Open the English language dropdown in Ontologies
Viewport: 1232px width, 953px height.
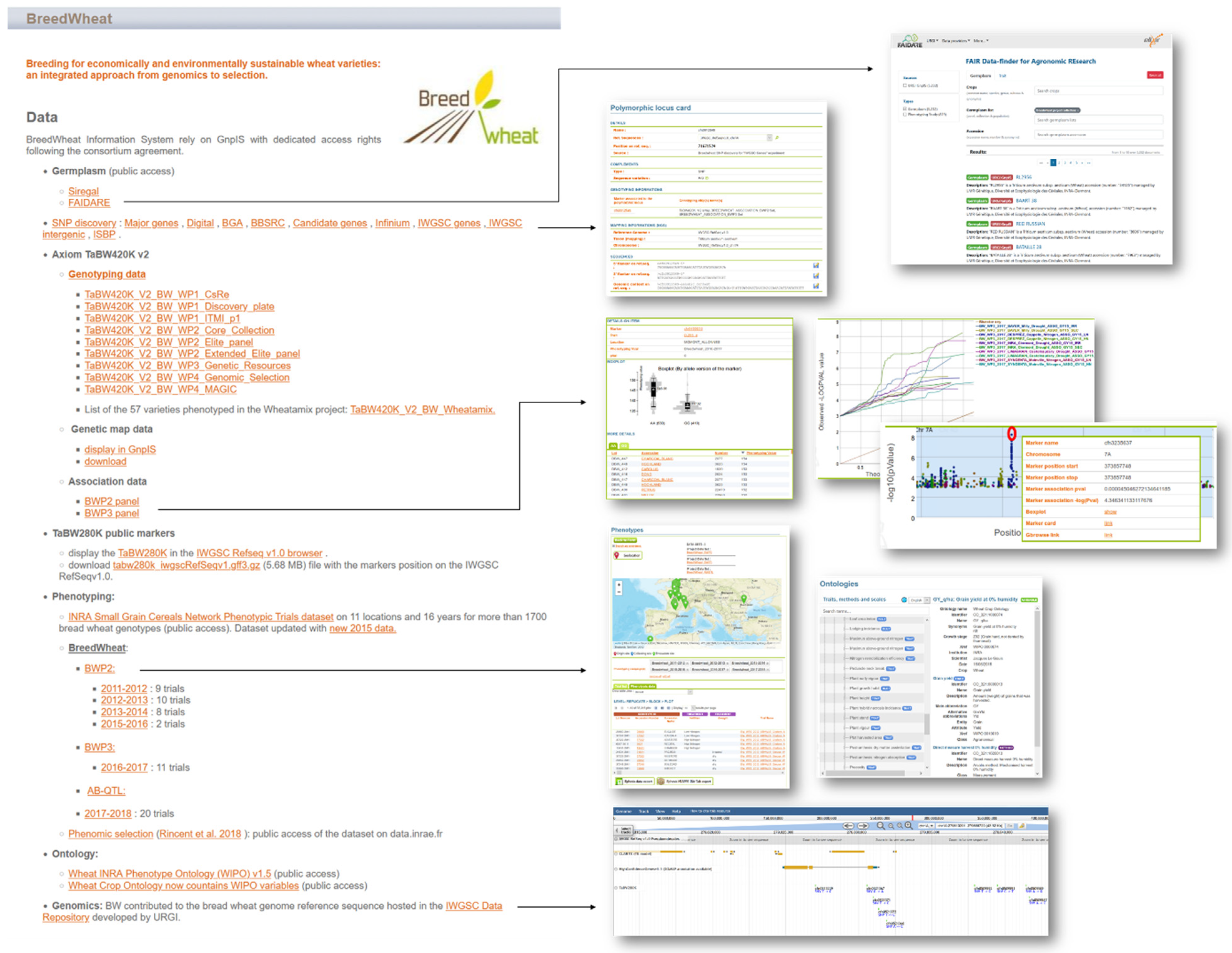click(x=919, y=600)
